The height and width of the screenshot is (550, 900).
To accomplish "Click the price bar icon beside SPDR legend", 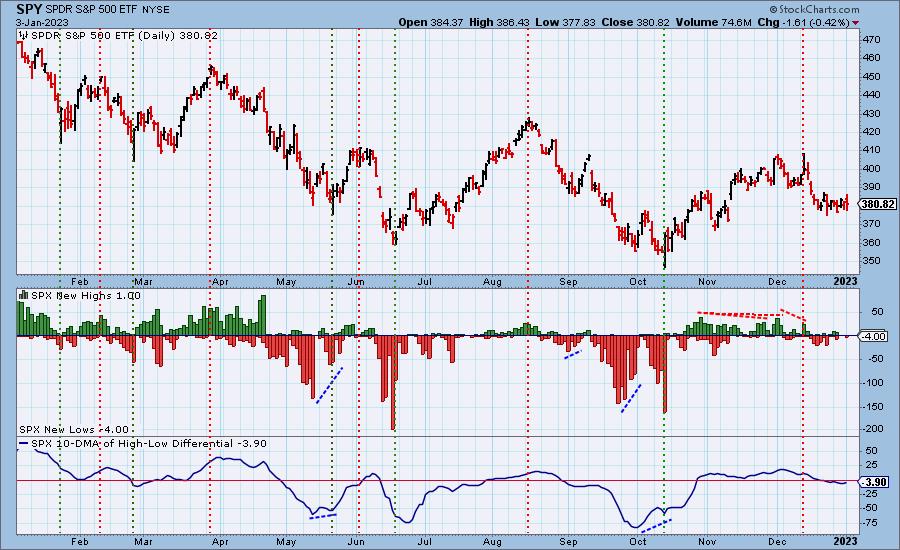I will 24,35.
